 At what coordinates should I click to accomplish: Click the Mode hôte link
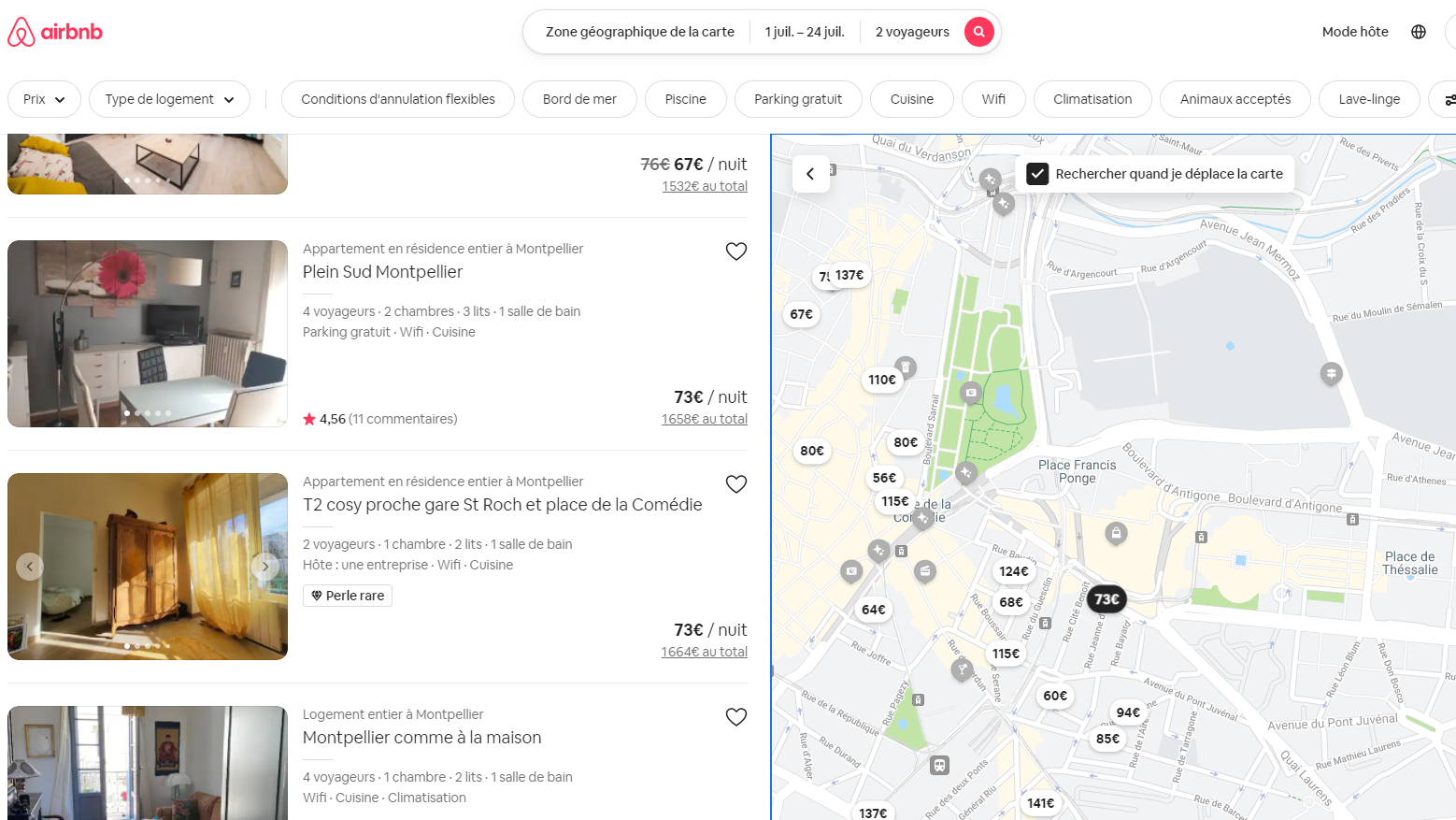point(1354,32)
